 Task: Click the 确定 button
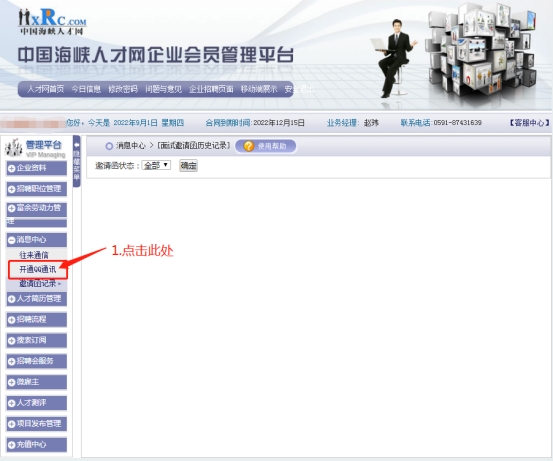[188, 165]
